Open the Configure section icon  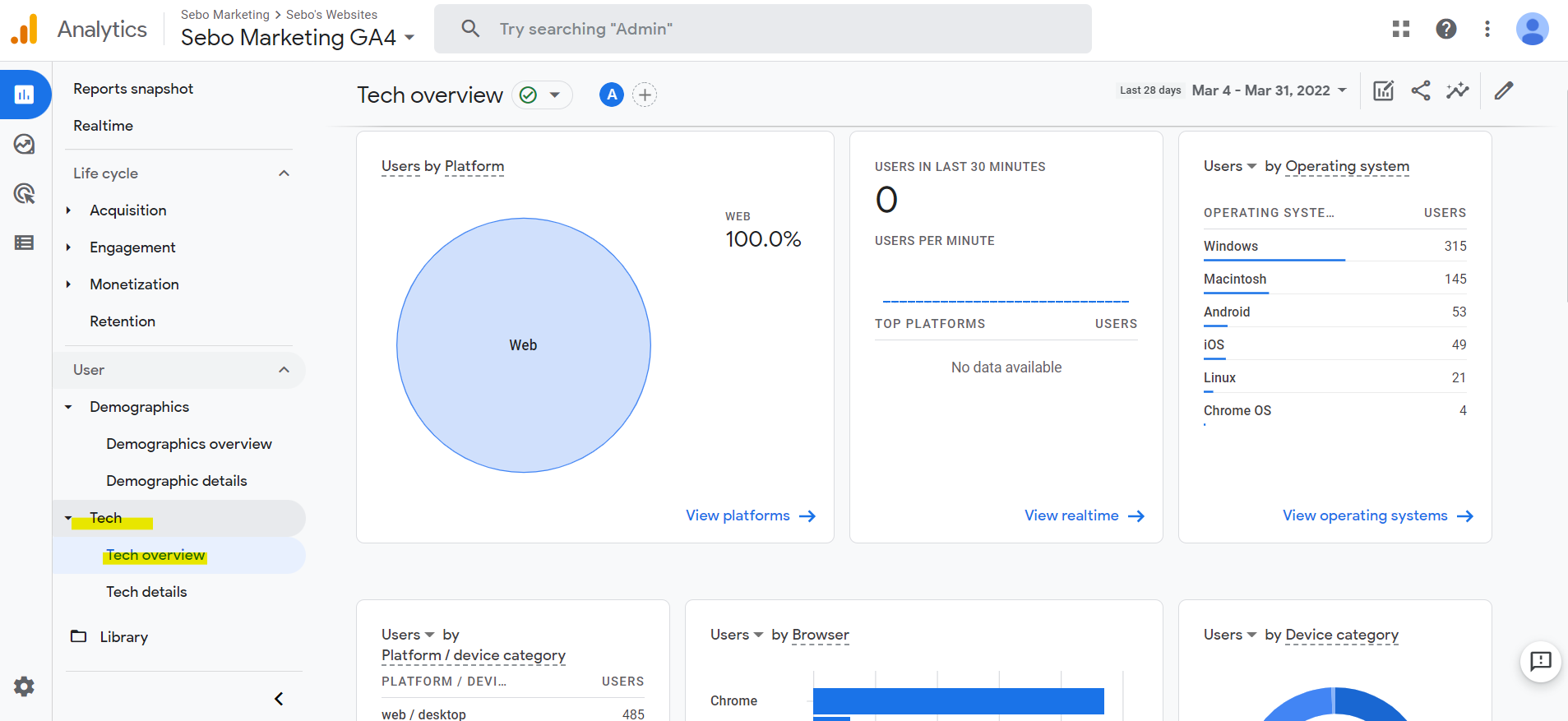(x=25, y=243)
